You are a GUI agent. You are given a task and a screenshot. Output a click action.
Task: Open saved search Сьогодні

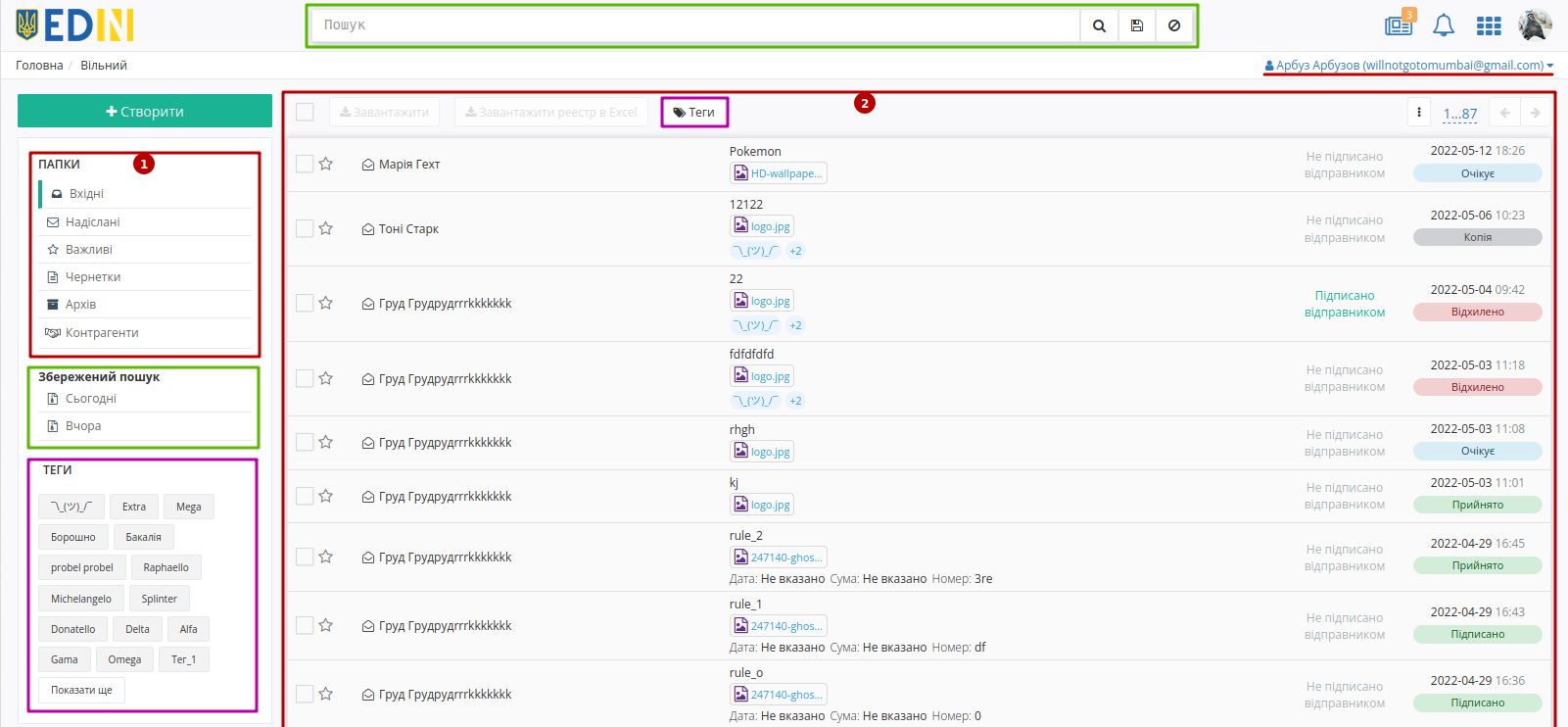(x=145, y=399)
